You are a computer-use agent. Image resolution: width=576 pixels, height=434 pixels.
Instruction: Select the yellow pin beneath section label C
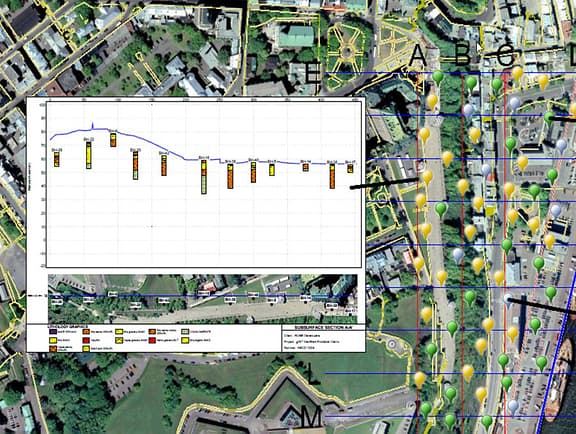(518, 74)
